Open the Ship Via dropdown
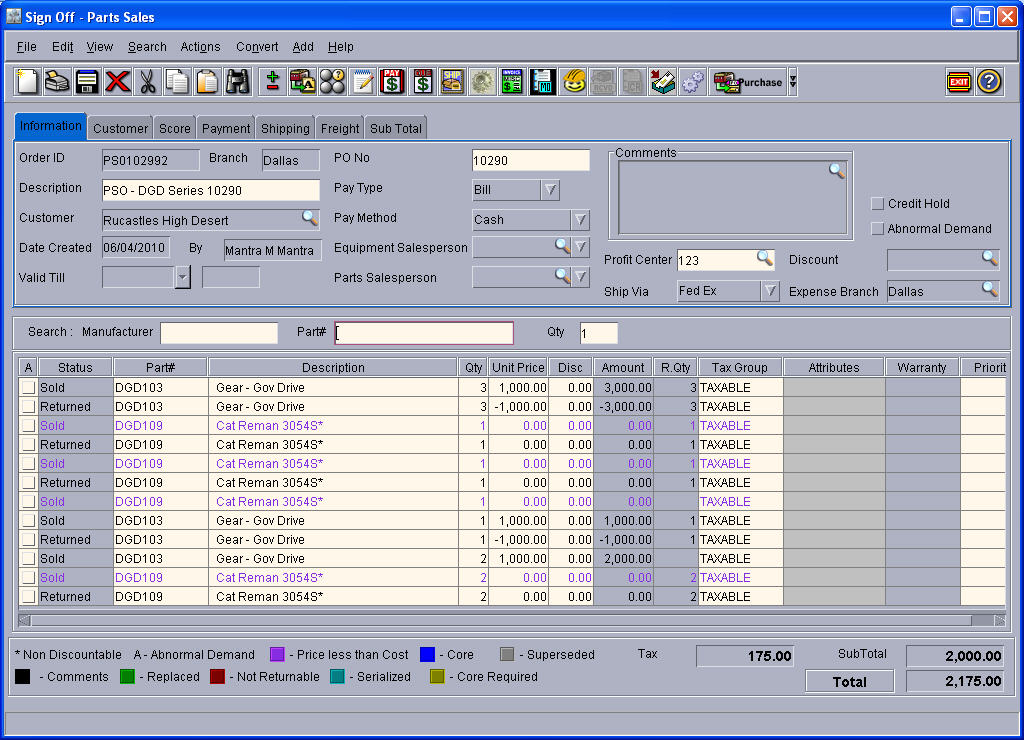The width and height of the screenshot is (1024, 740). tap(771, 291)
